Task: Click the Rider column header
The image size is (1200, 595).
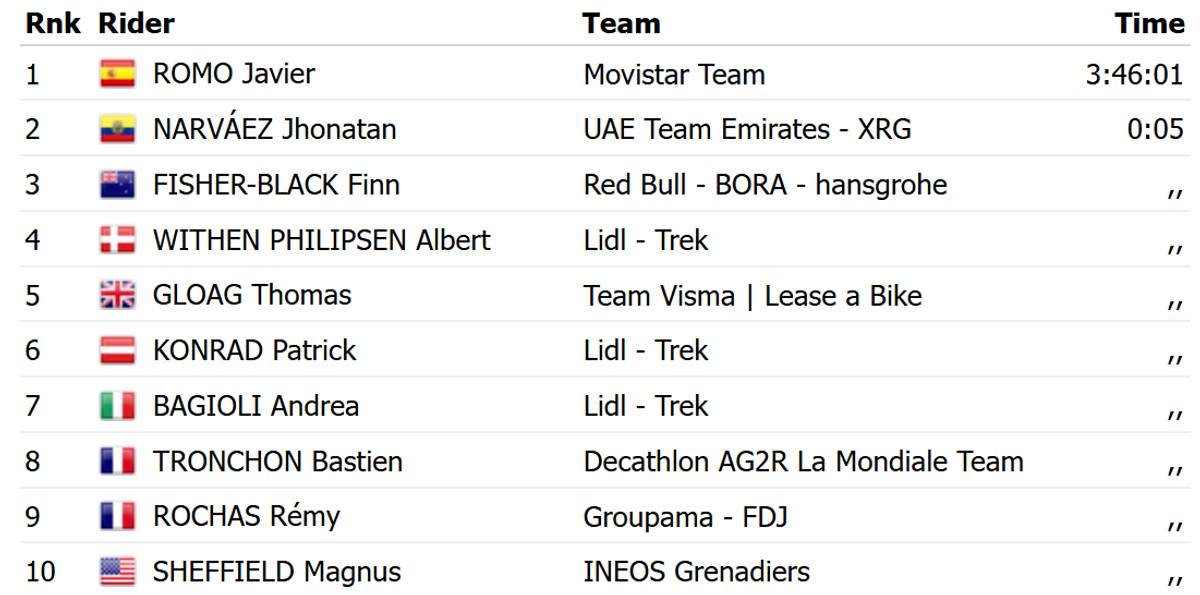Action: tap(136, 23)
